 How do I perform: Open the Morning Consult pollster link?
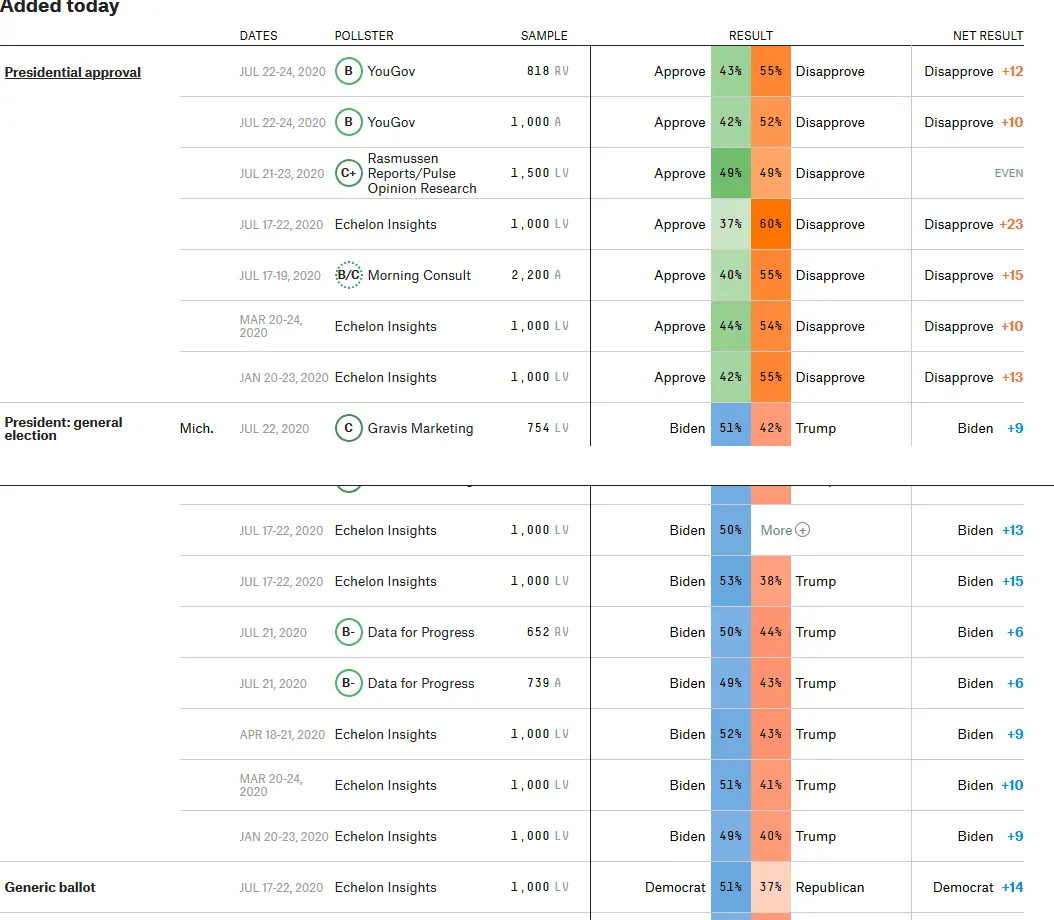419,276
